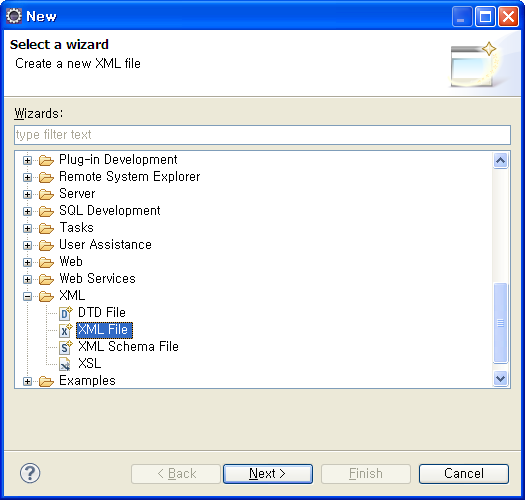This screenshot has width=525, height=500.
Task: Click the XSL wizard icon
Action: point(65,364)
